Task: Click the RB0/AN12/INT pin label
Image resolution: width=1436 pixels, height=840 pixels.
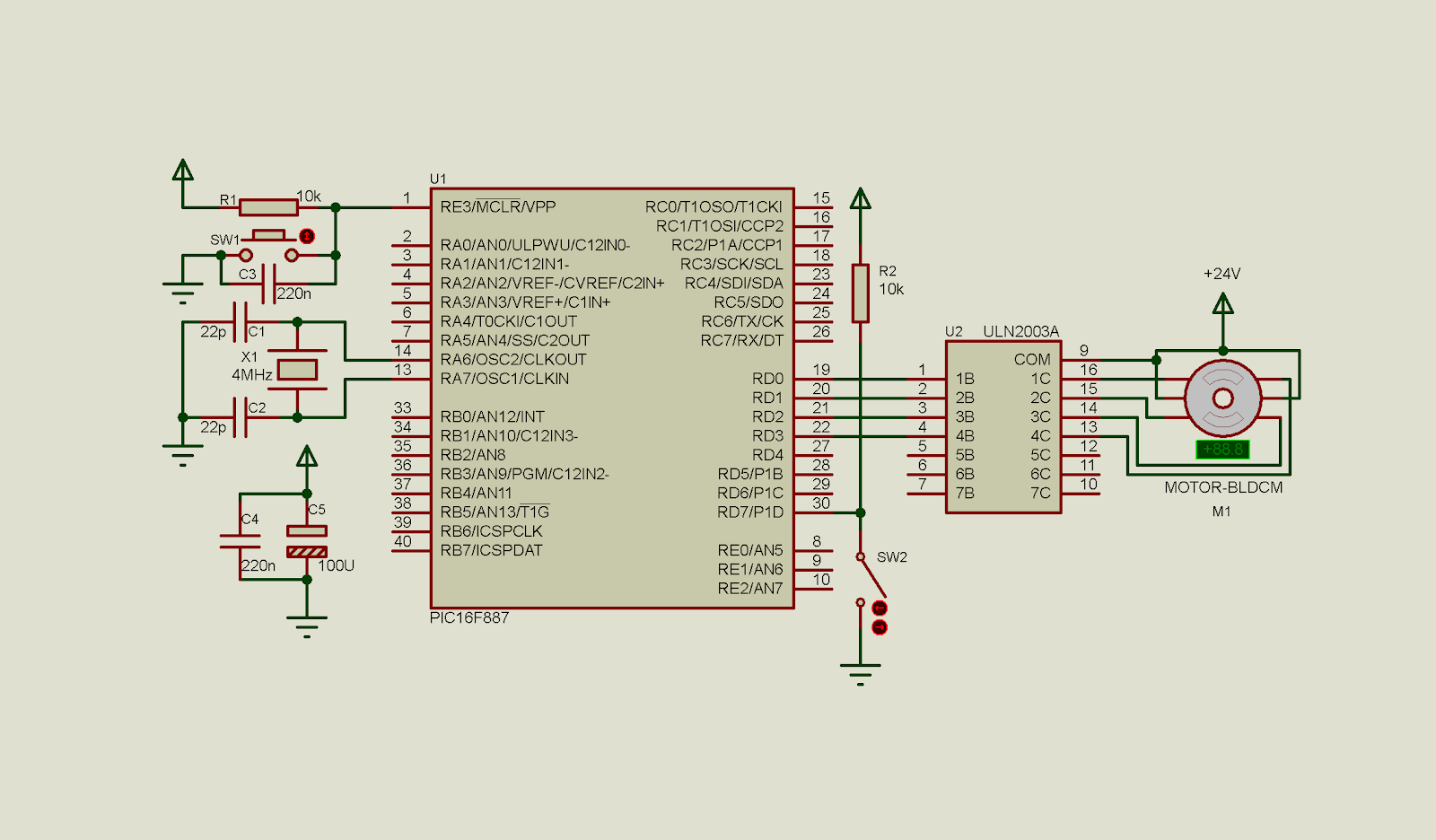Action: [492, 417]
